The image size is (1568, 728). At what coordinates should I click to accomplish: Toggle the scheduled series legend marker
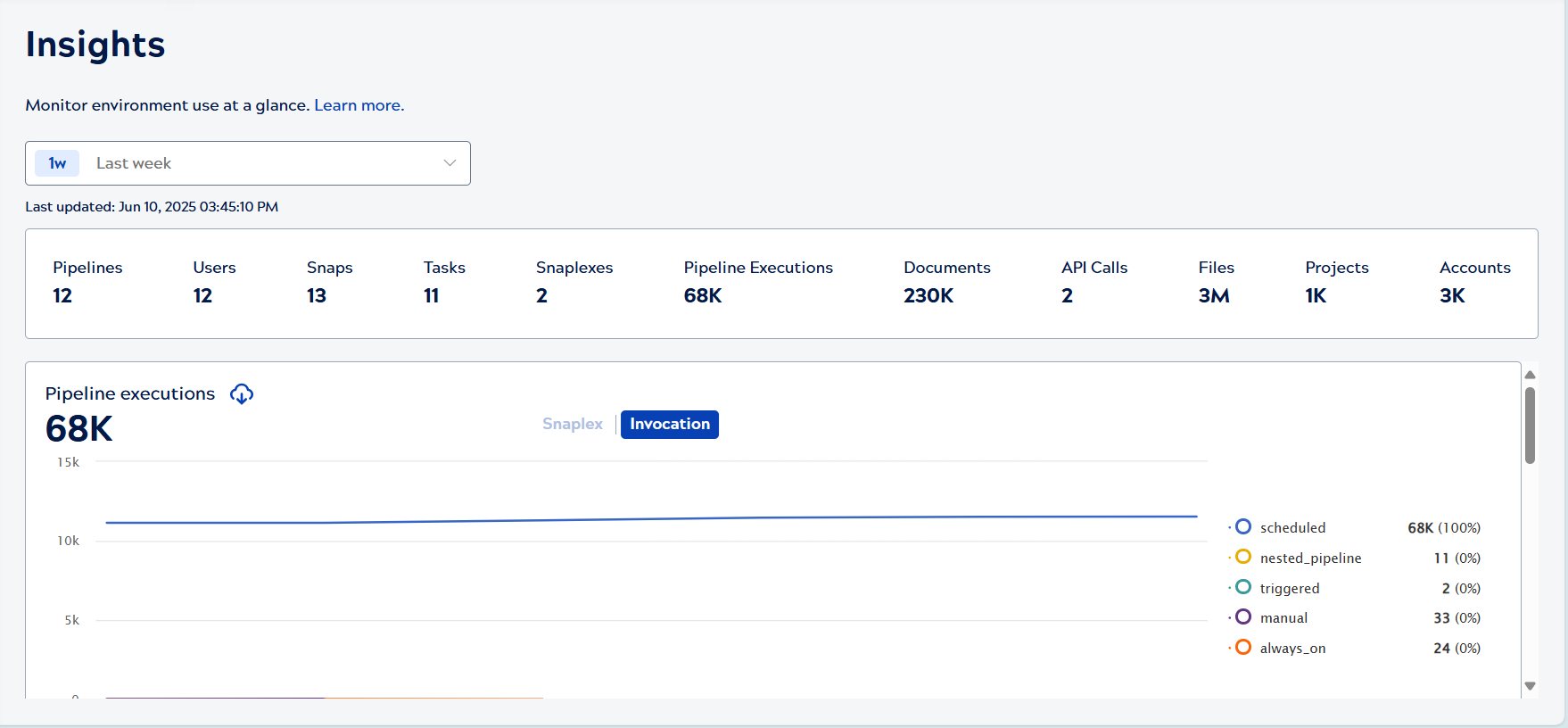pos(1243,527)
